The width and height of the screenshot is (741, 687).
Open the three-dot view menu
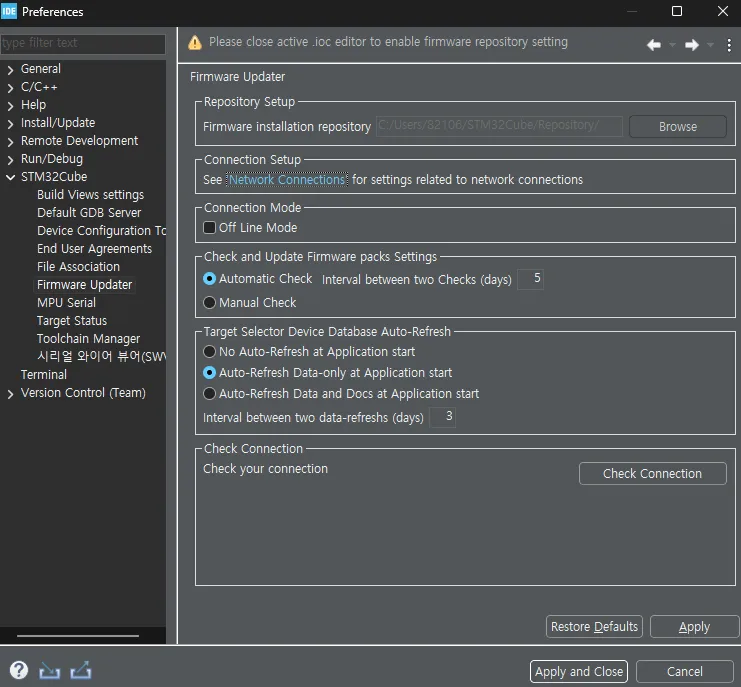coord(729,45)
